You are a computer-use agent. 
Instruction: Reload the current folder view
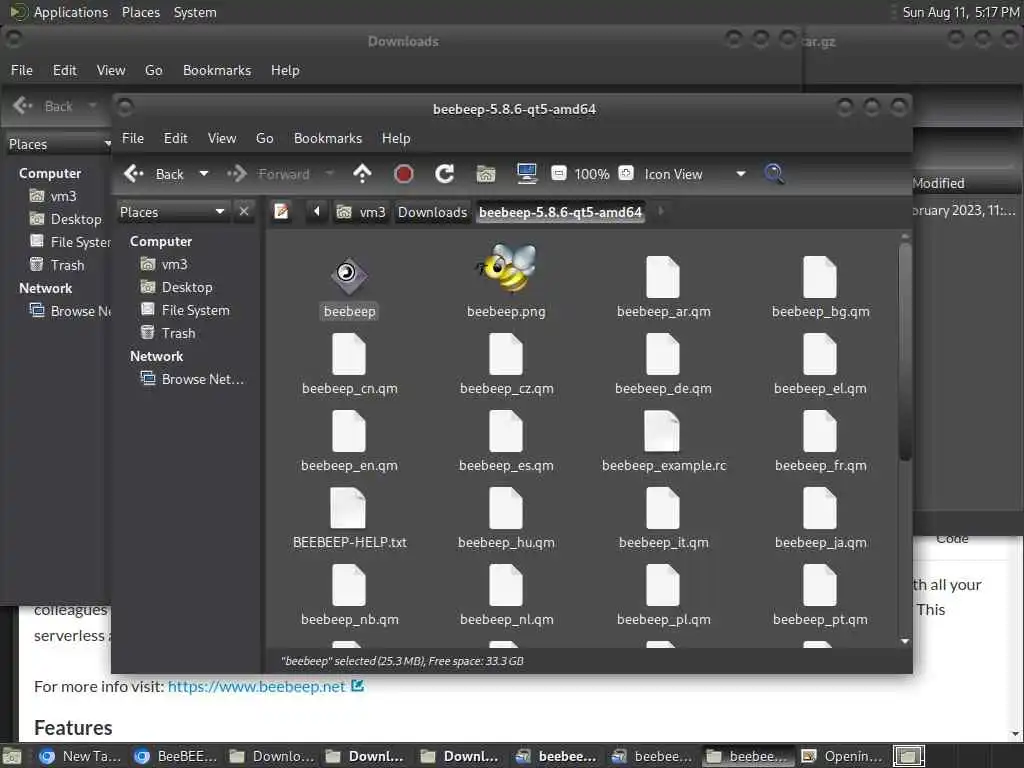coord(445,174)
